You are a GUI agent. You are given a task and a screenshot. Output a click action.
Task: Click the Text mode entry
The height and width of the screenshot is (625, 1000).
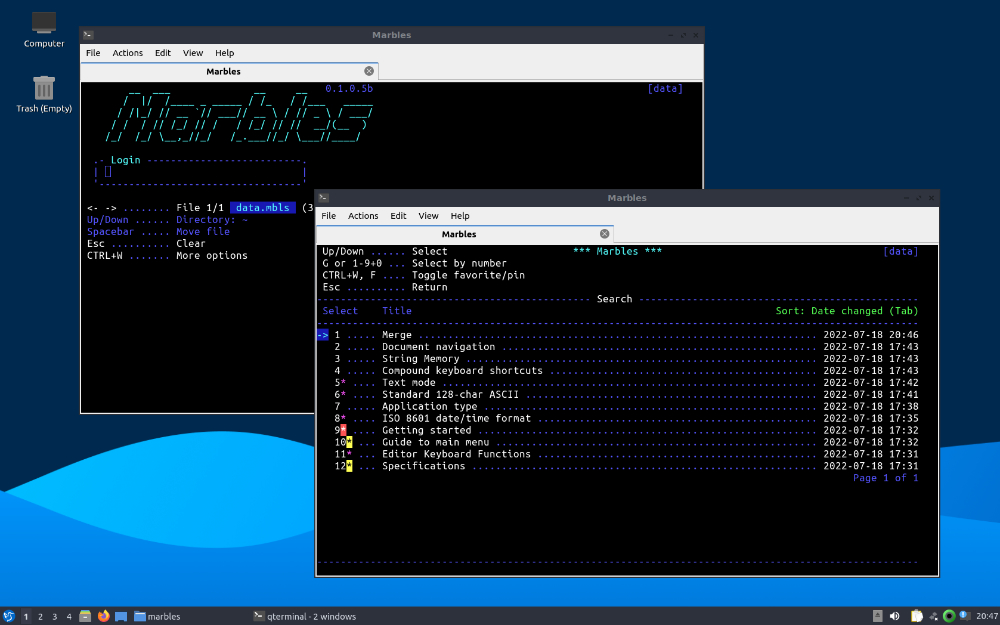(x=409, y=383)
